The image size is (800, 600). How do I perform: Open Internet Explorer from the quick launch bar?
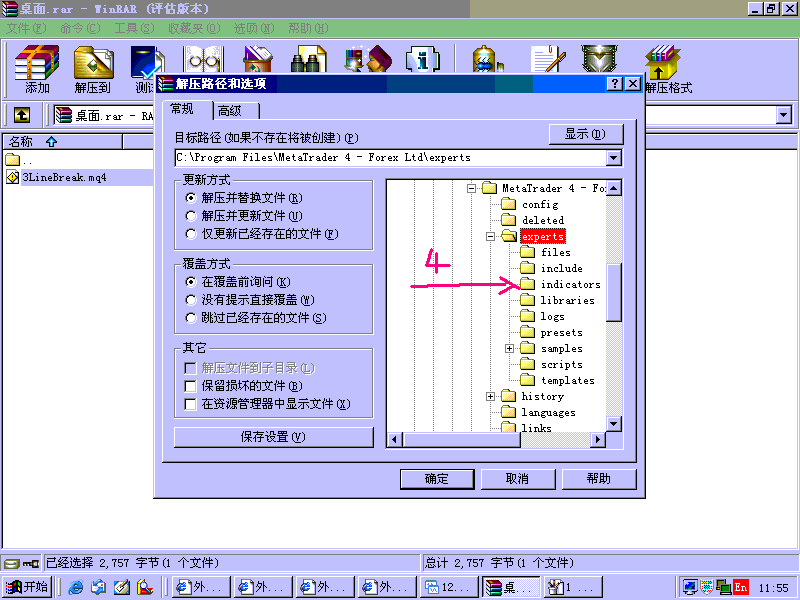(77, 587)
